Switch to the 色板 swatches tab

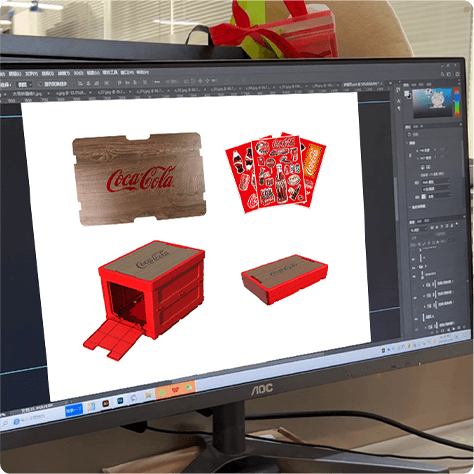[x=413, y=85]
